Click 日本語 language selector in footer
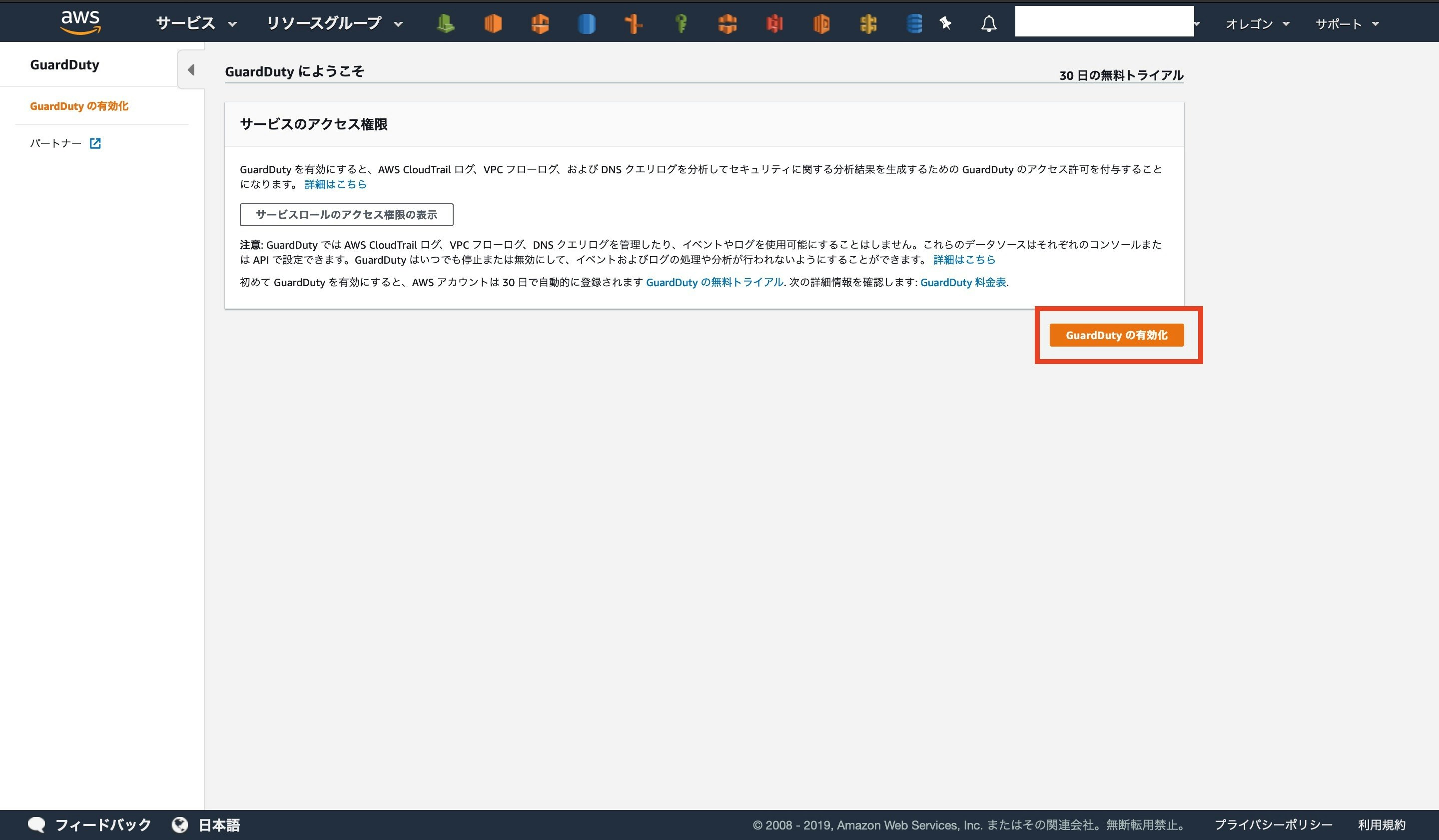 pyautogui.click(x=219, y=825)
